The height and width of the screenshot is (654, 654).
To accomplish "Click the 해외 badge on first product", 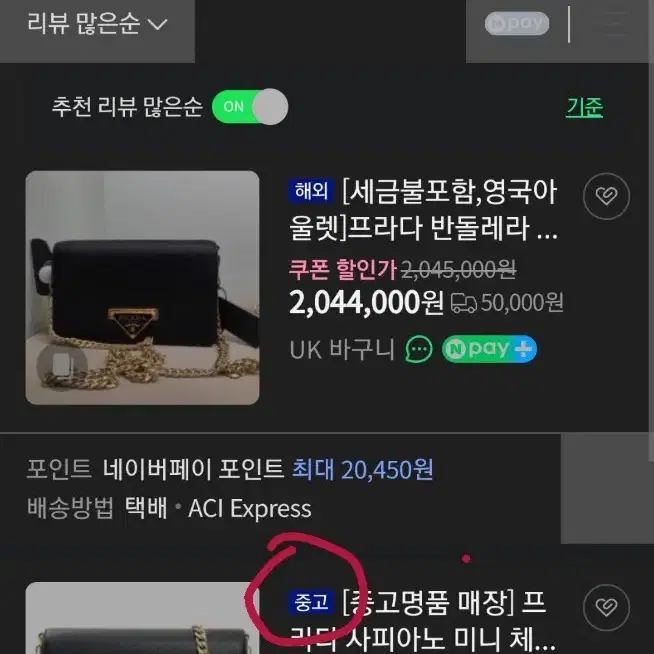I will tap(311, 191).
